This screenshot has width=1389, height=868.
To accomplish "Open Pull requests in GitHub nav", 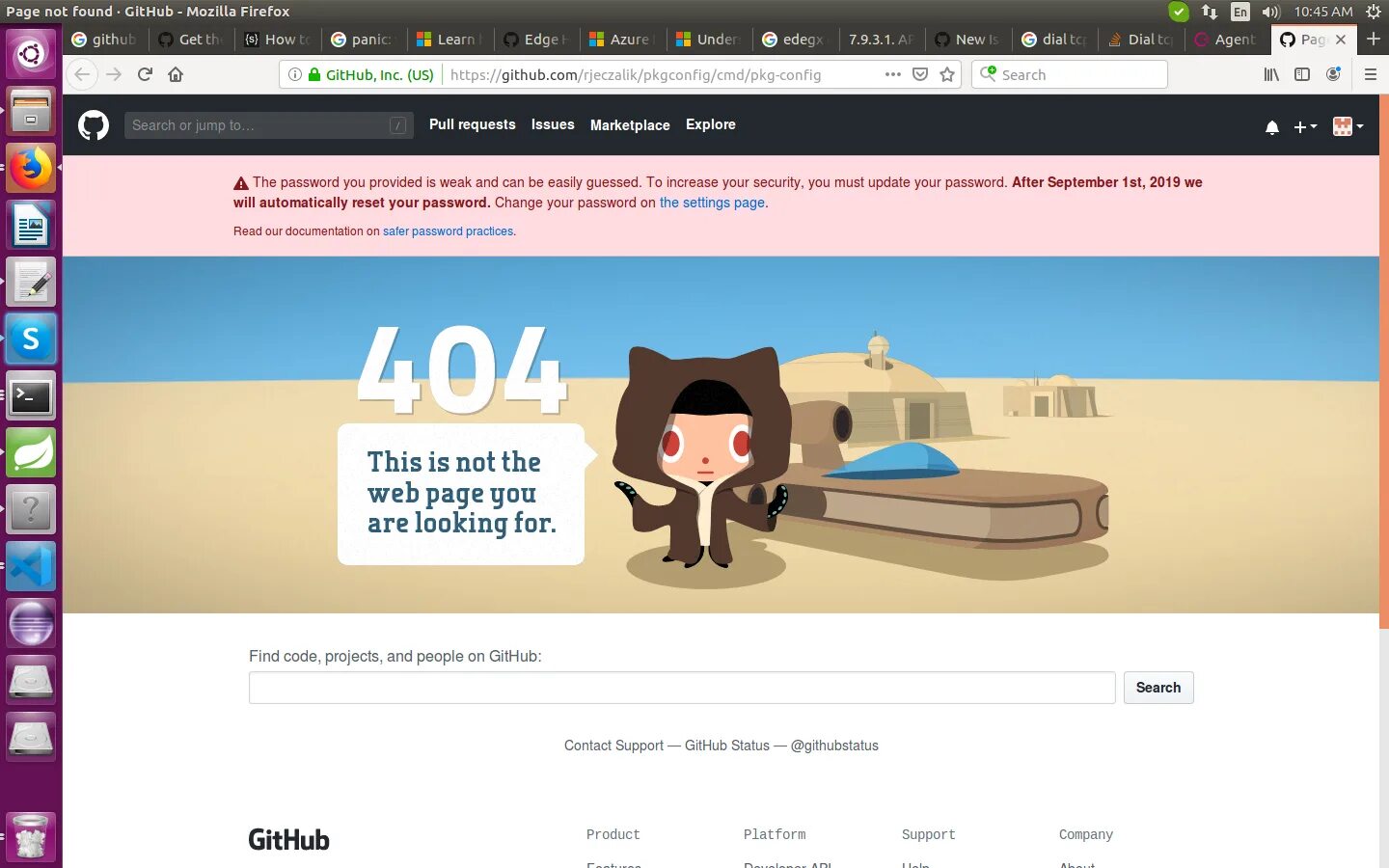I will (472, 124).
